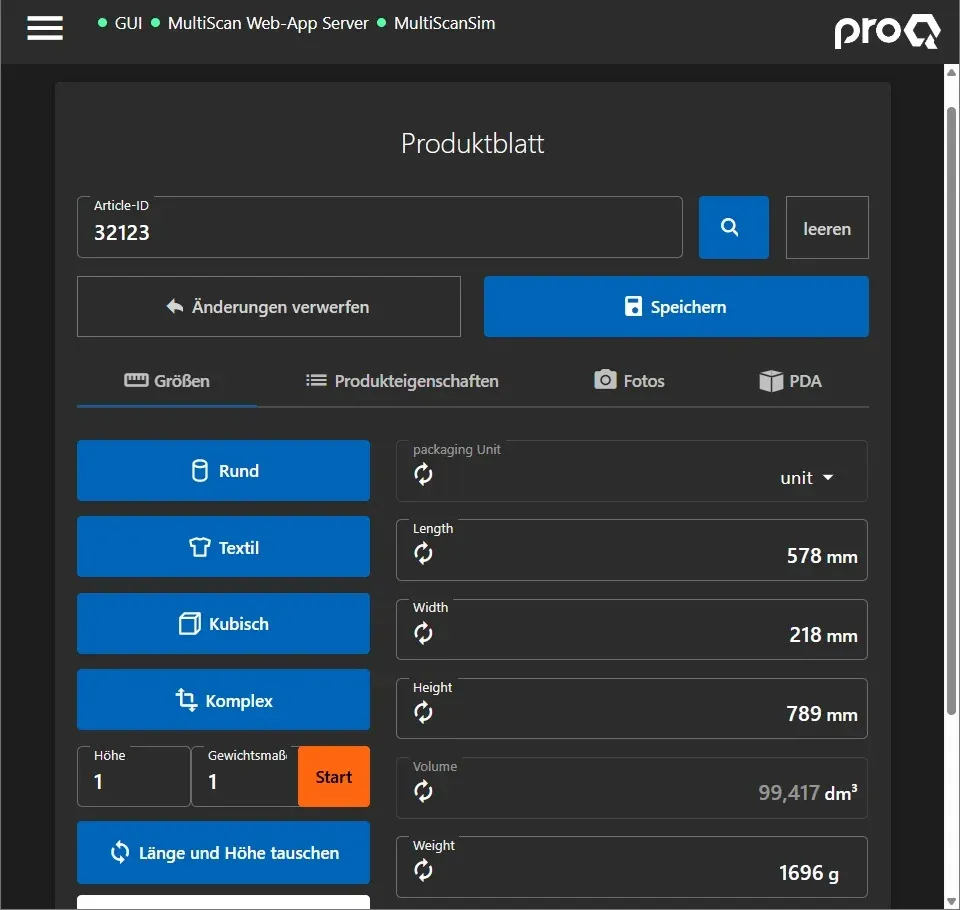The width and height of the screenshot is (960, 910).
Task: Click the MultiScanSim status dot
Action: (381, 23)
